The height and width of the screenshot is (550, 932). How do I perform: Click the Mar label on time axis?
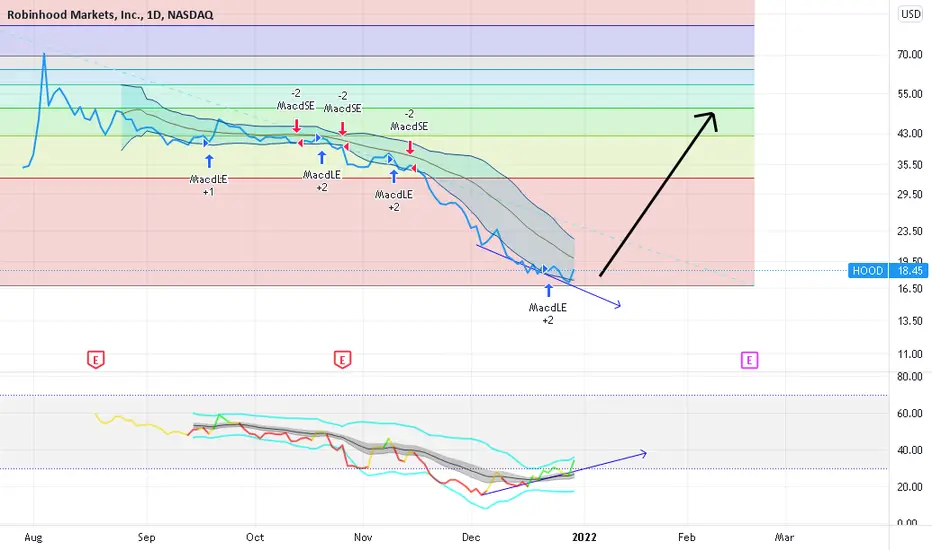(x=784, y=537)
